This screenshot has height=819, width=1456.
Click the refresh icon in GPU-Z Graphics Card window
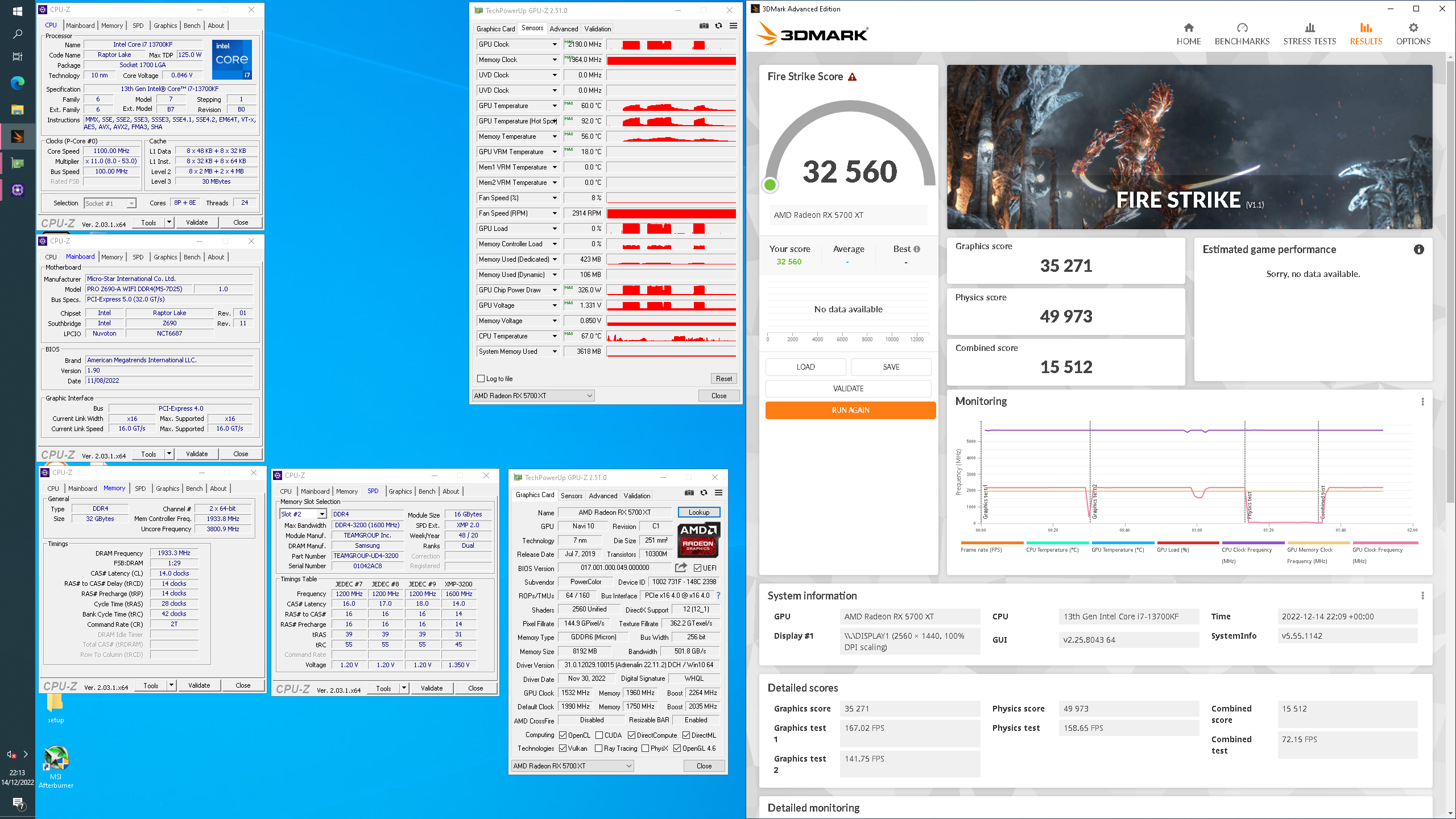pyautogui.click(x=704, y=493)
